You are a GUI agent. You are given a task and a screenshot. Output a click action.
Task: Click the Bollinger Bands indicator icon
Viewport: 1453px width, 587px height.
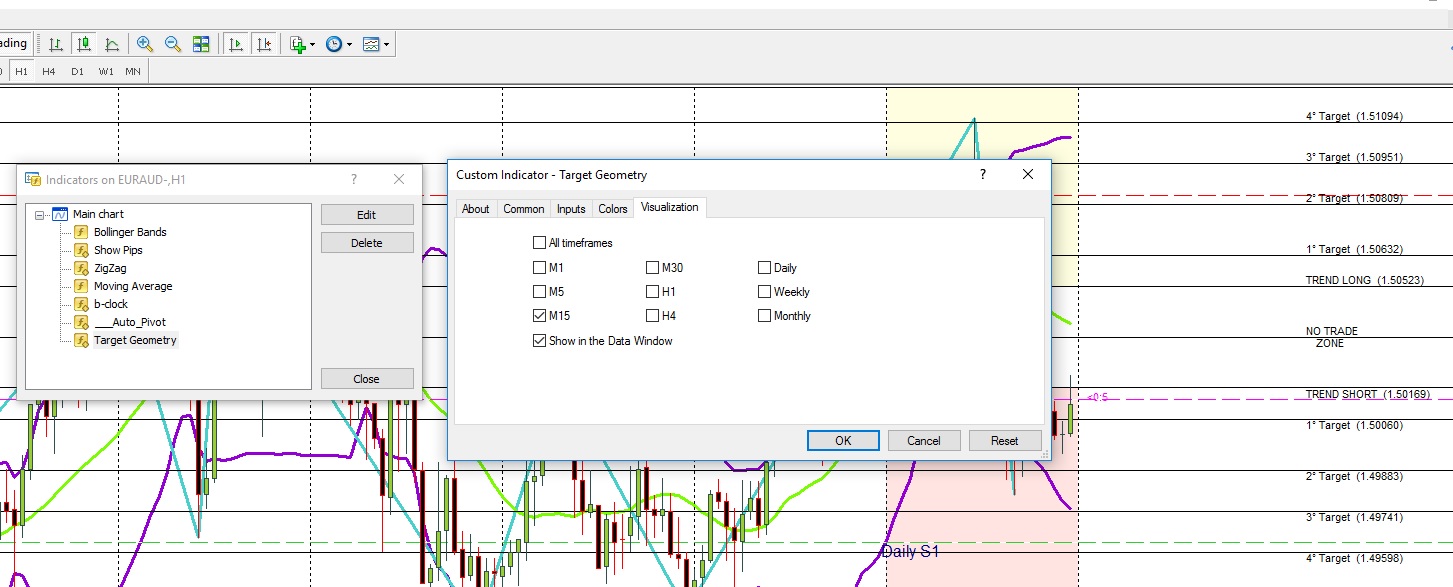pos(82,232)
